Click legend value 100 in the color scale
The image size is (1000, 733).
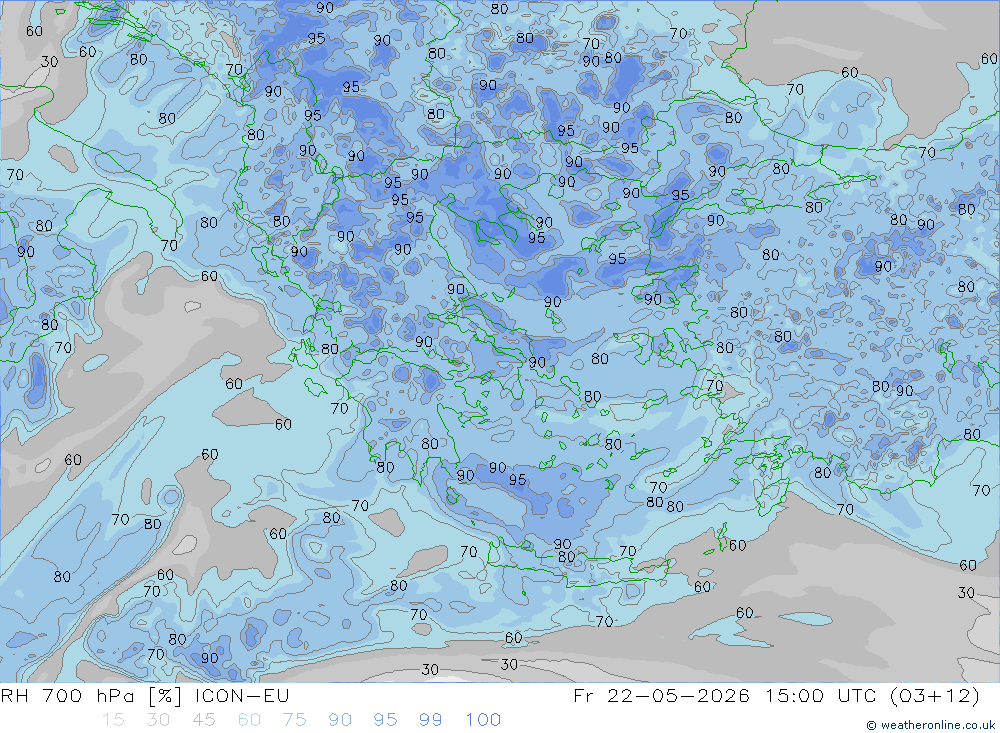[483, 720]
